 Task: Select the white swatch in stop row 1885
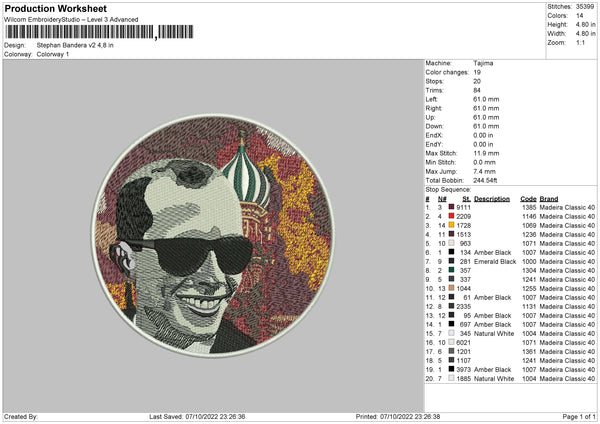click(x=452, y=378)
